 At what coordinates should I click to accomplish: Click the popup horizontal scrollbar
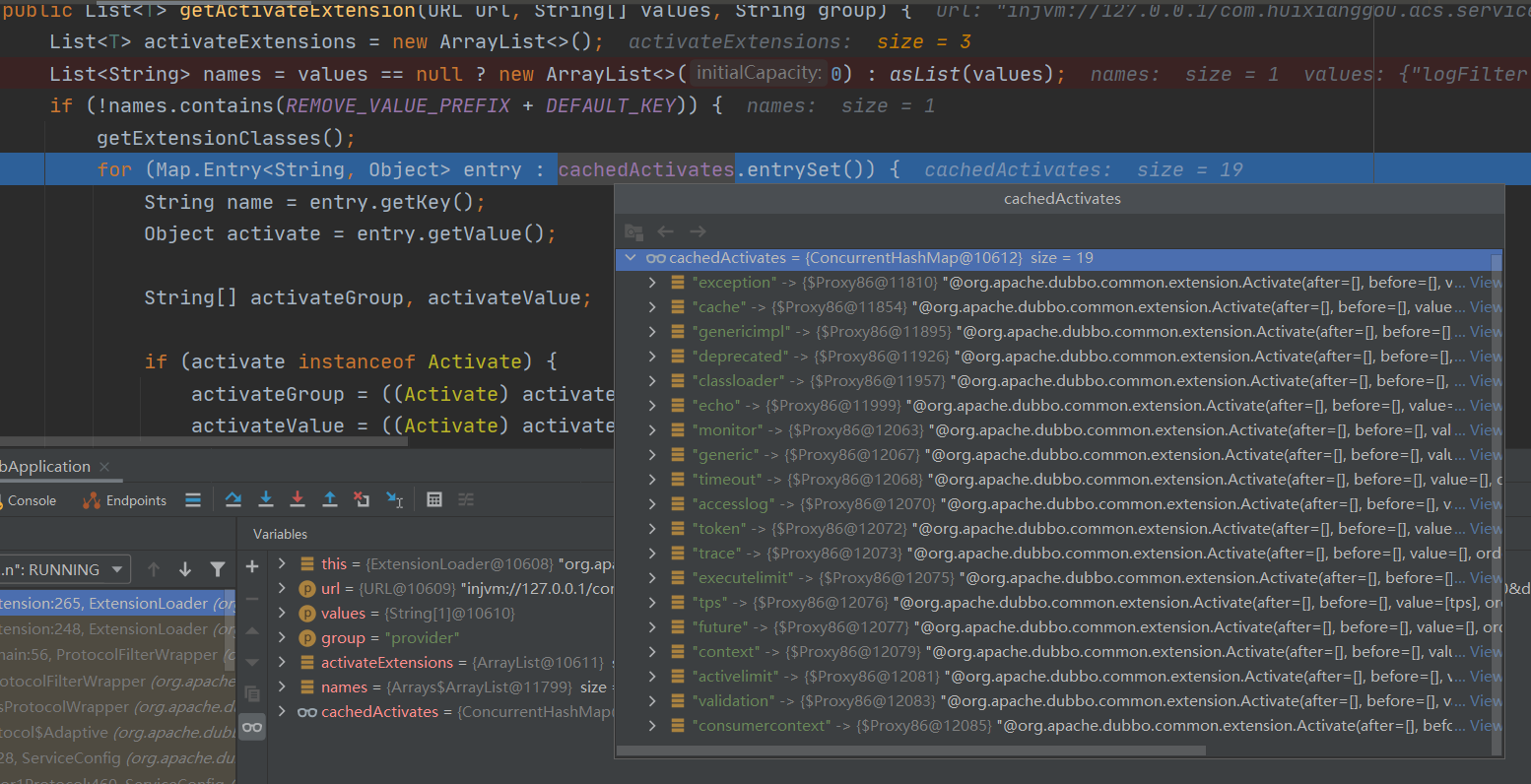click(911, 751)
